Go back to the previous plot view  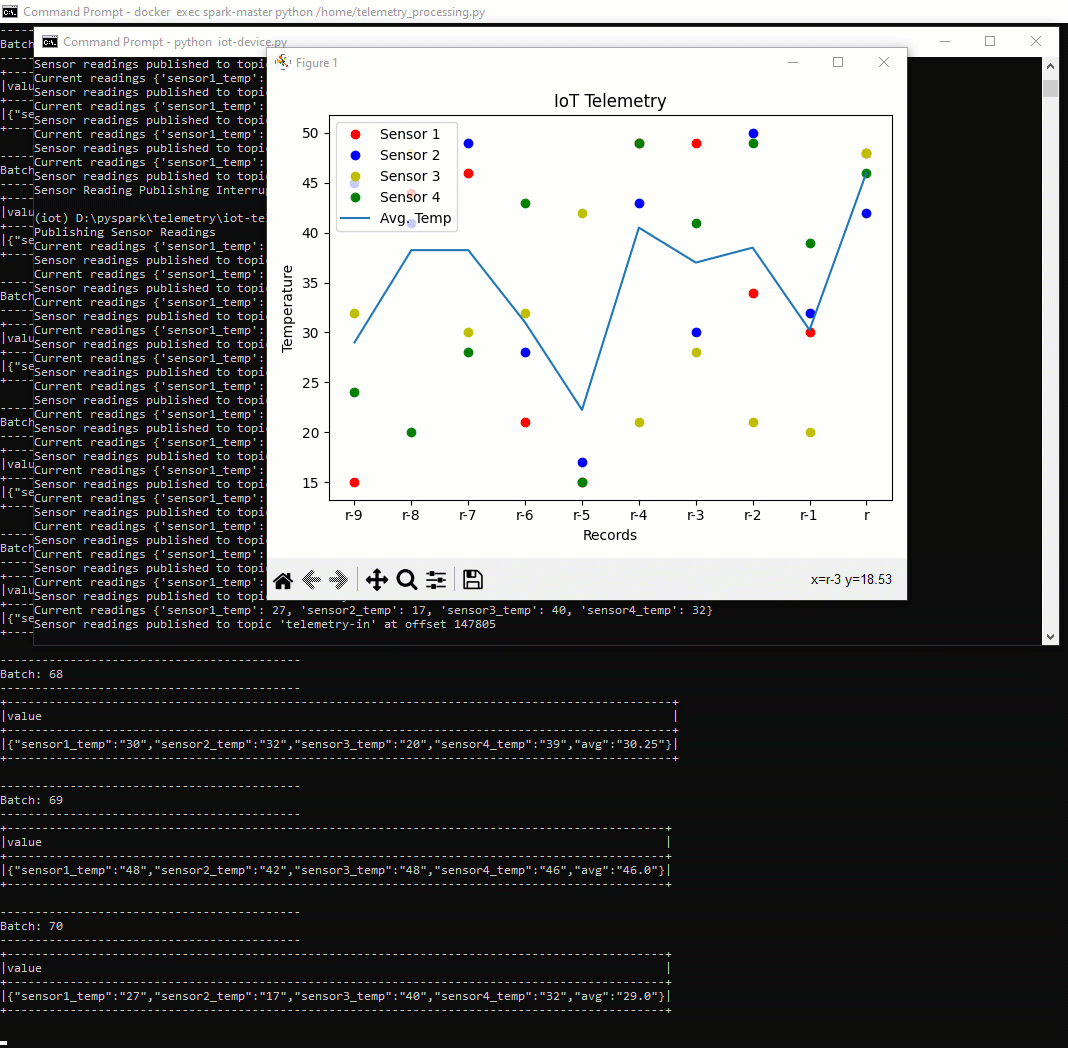(309, 579)
